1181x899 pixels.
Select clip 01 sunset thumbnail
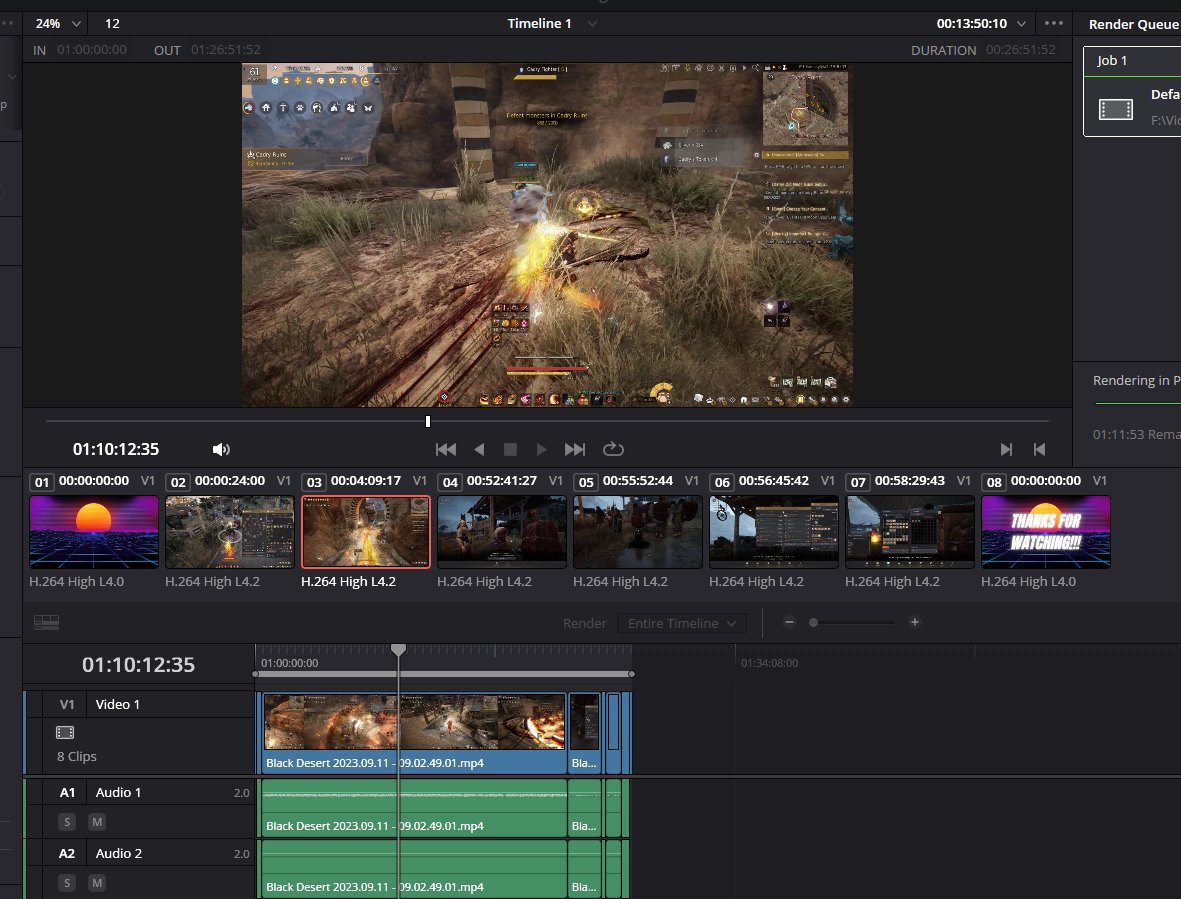tap(93, 532)
